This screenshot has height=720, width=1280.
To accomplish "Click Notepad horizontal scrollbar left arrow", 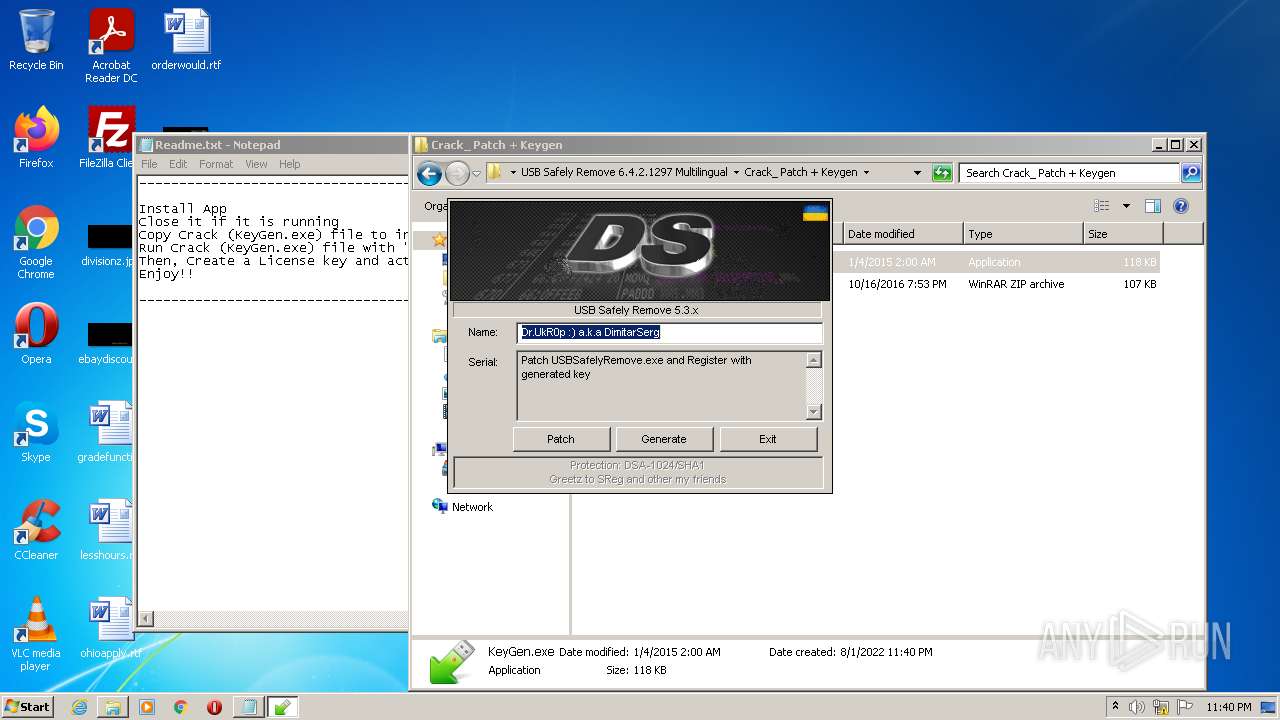I will (146, 619).
